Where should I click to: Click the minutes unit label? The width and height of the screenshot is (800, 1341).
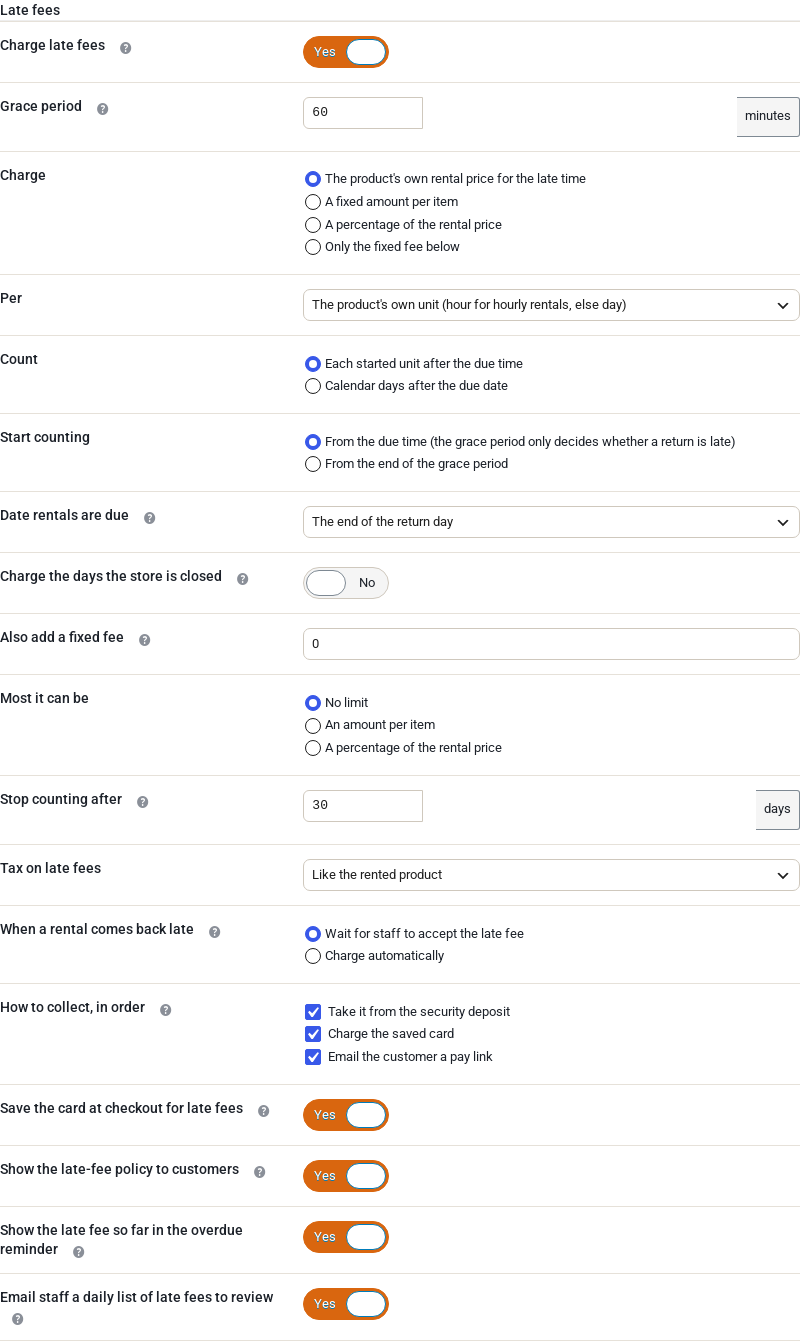click(768, 116)
